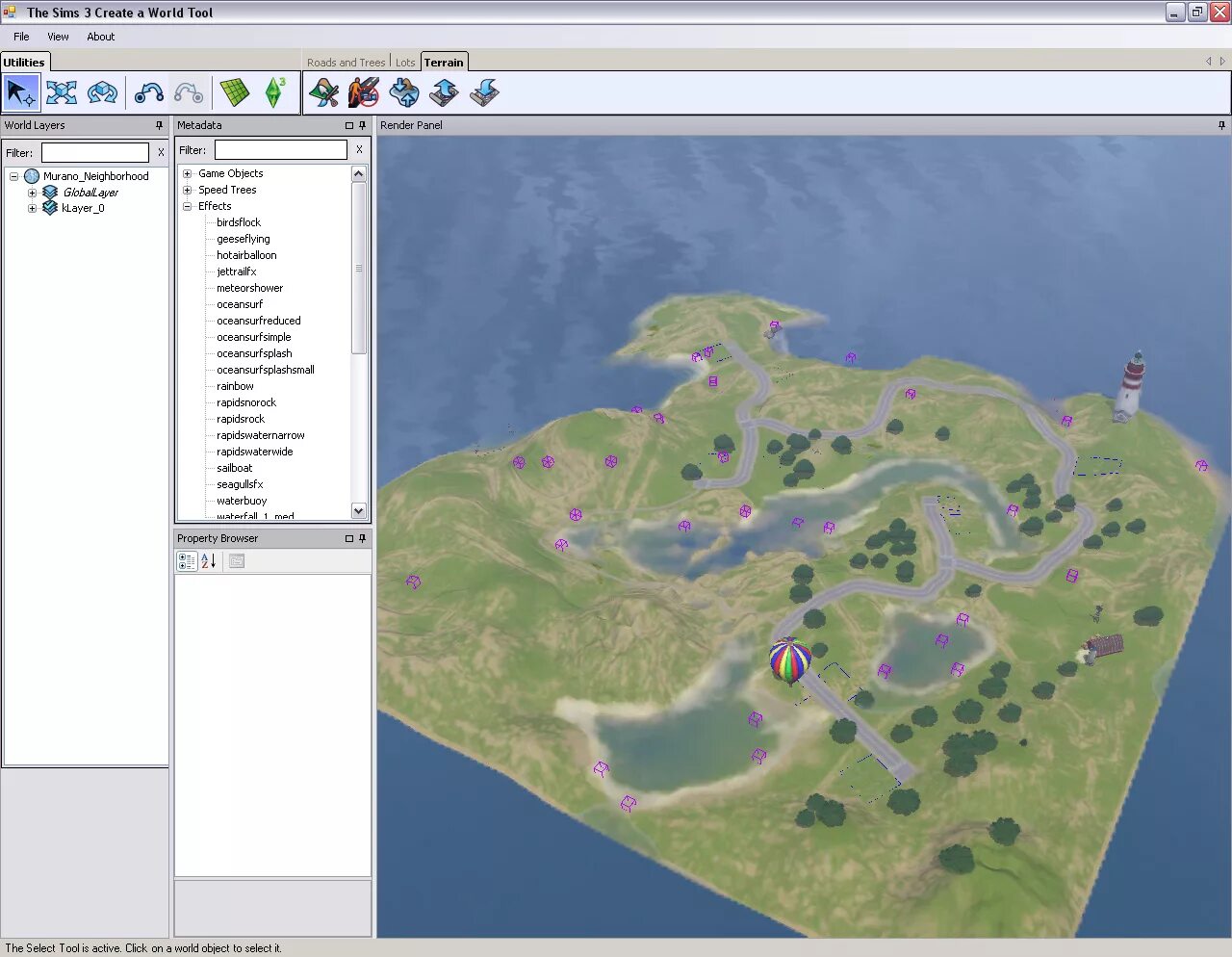Pin the World Layers panel
Image resolution: width=1232 pixels, height=957 pixels.
point(160,125)
